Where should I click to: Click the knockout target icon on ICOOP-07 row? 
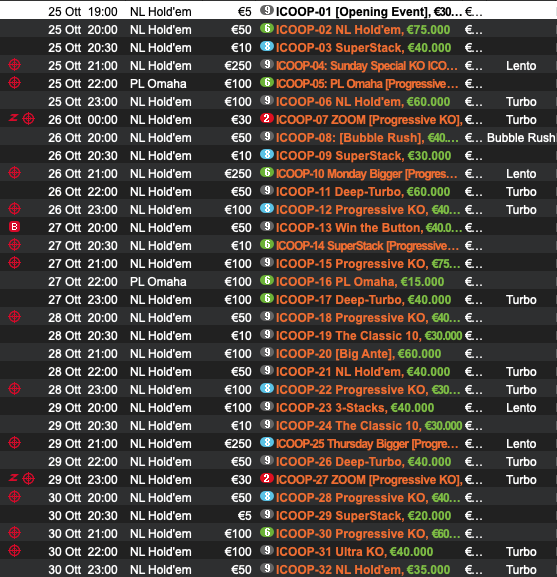pyautogui.click(x=28, y=119)
